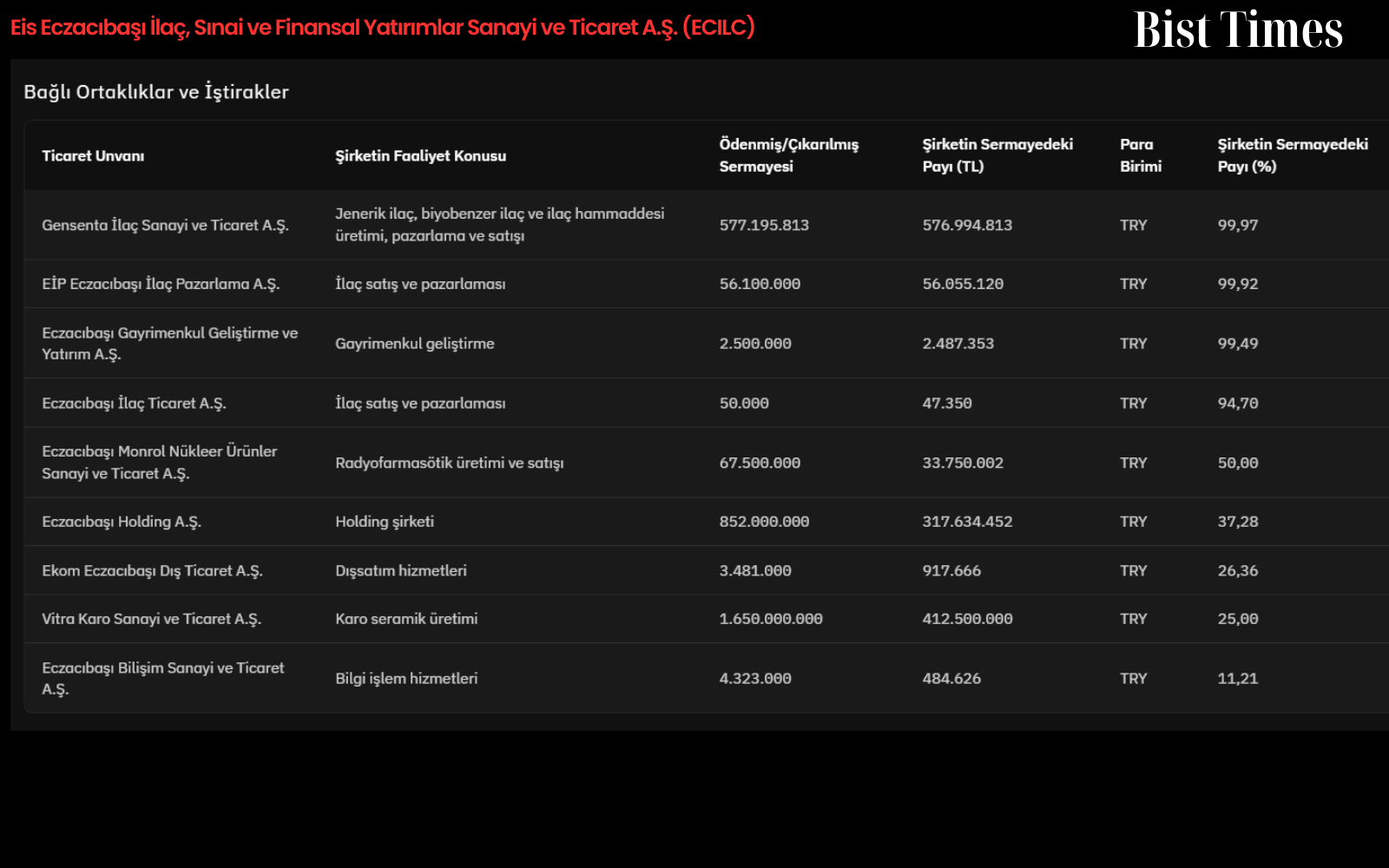
Task: Click the Ticaret Unvanı column header
Action: 93,155
